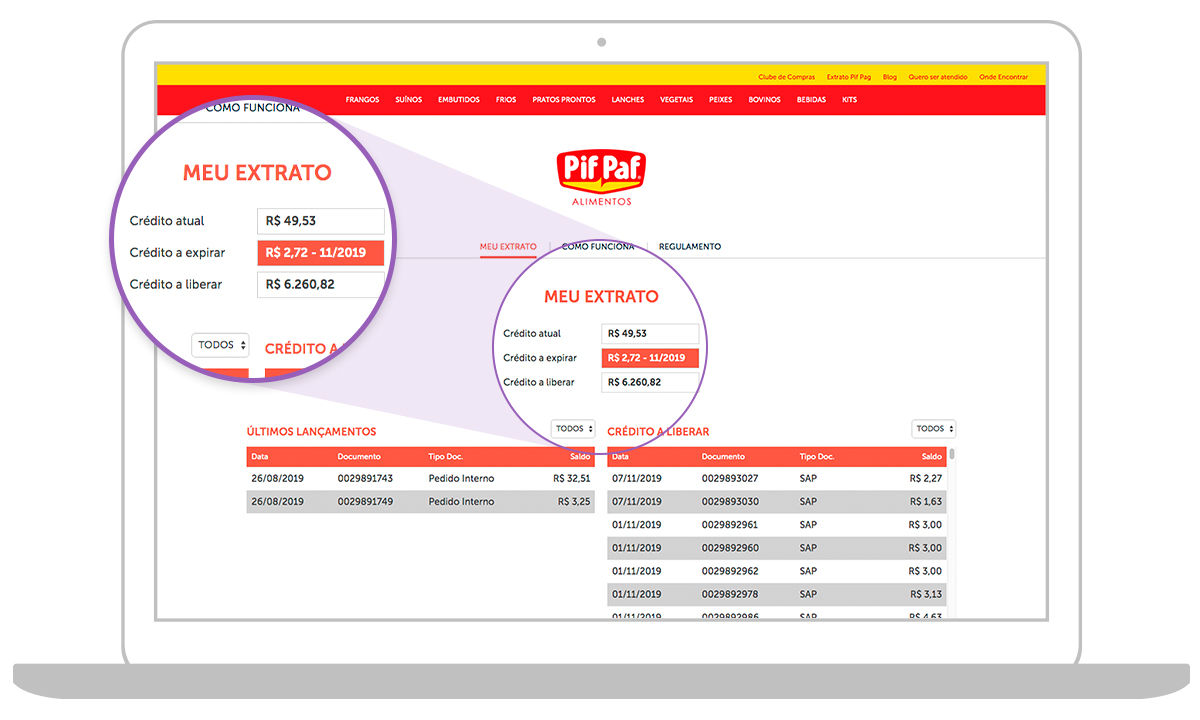The height and width of the screenshot is (720, 1200).
Task: Click the R$ 3,25 balance cell
Action: (575, 502)
